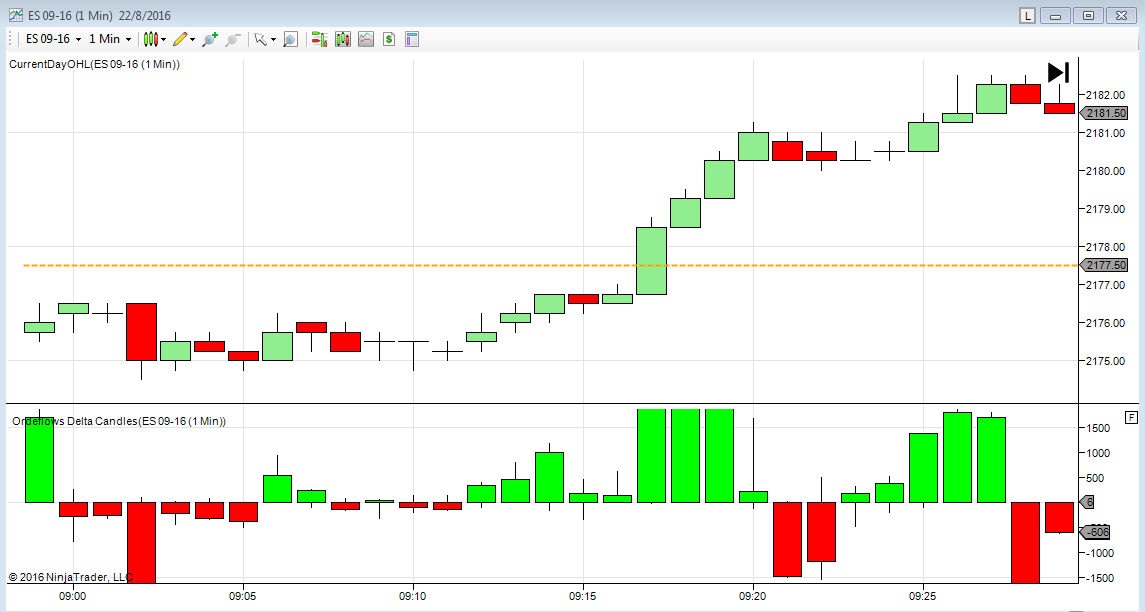1145x612 pixels.
Task: Minimize the ES 09-16 chart window
Action: point(1055,15)
